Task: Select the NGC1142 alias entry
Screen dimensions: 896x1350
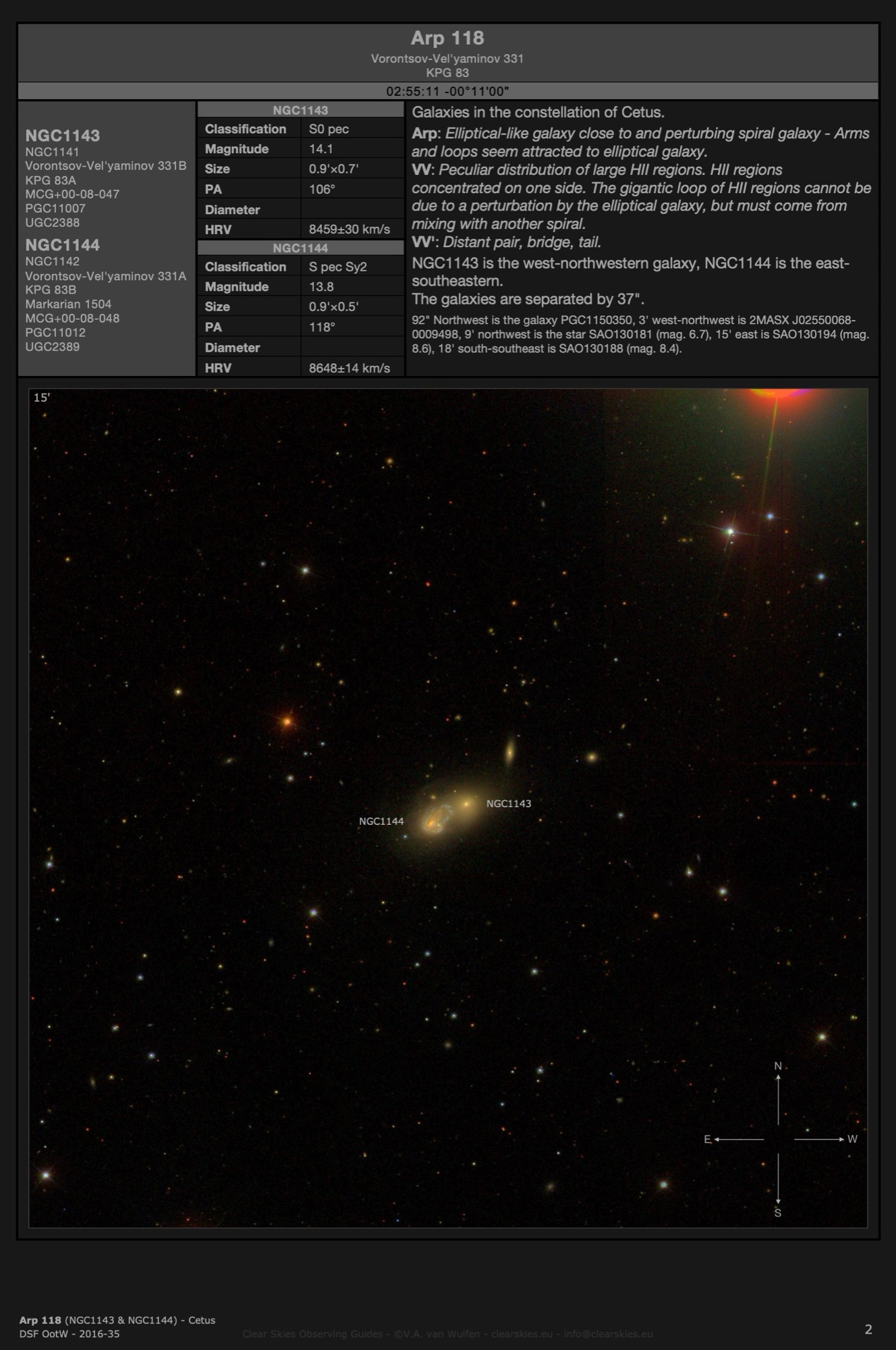Action: 52,261
